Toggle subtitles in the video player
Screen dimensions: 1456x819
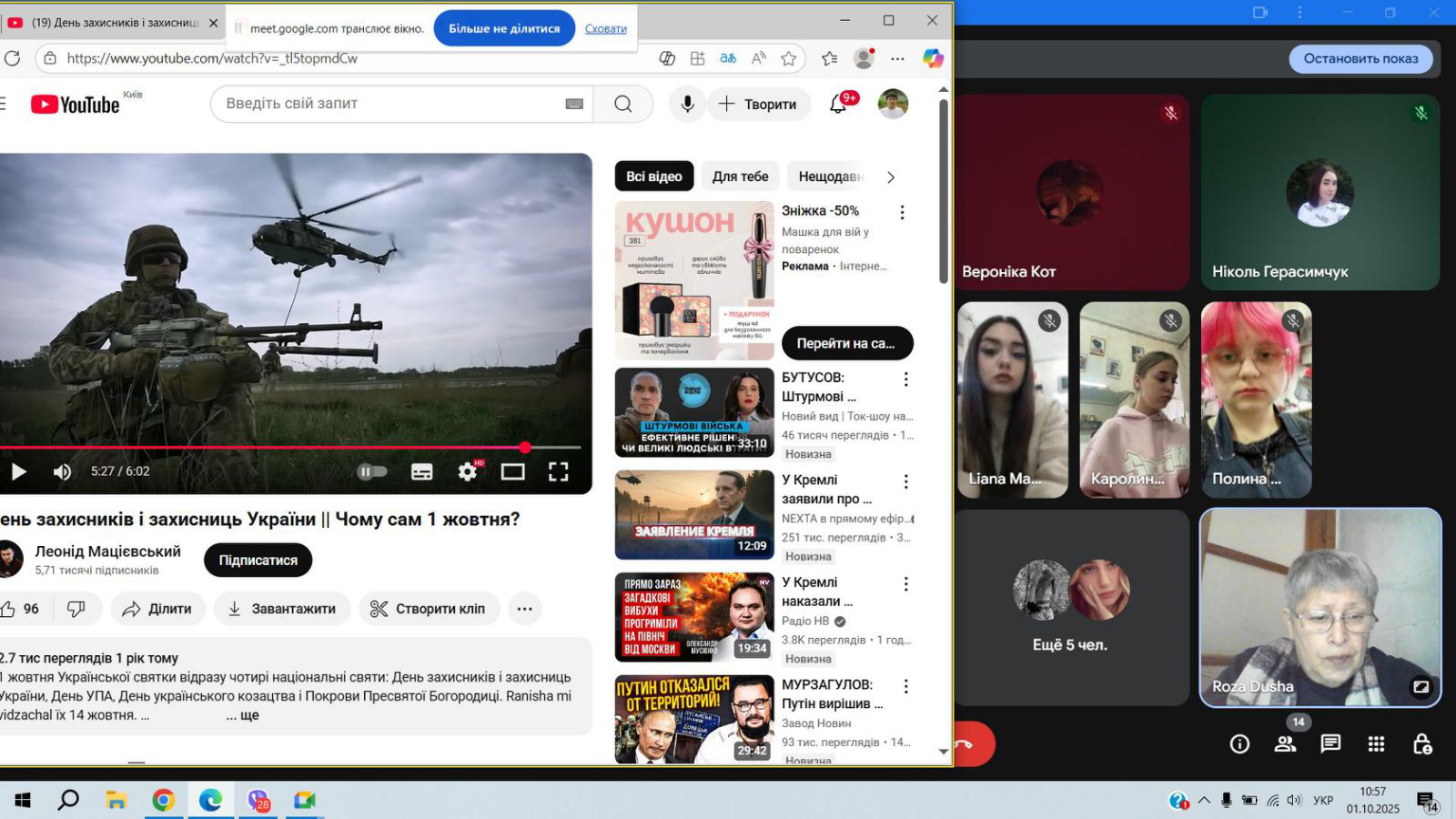(421, 471)
